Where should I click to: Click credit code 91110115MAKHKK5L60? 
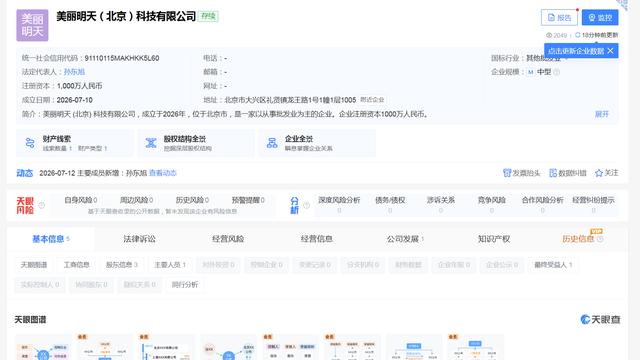click(122, 58)
